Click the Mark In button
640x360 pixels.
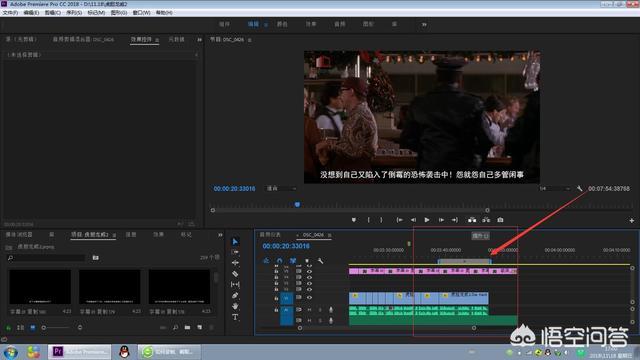(x=369, y=220)
